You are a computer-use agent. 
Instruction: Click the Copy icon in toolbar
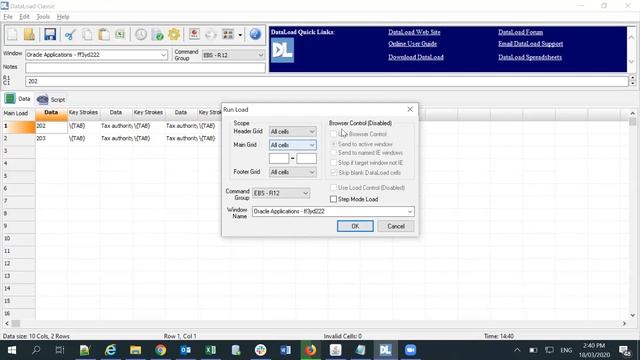[87, 35]
